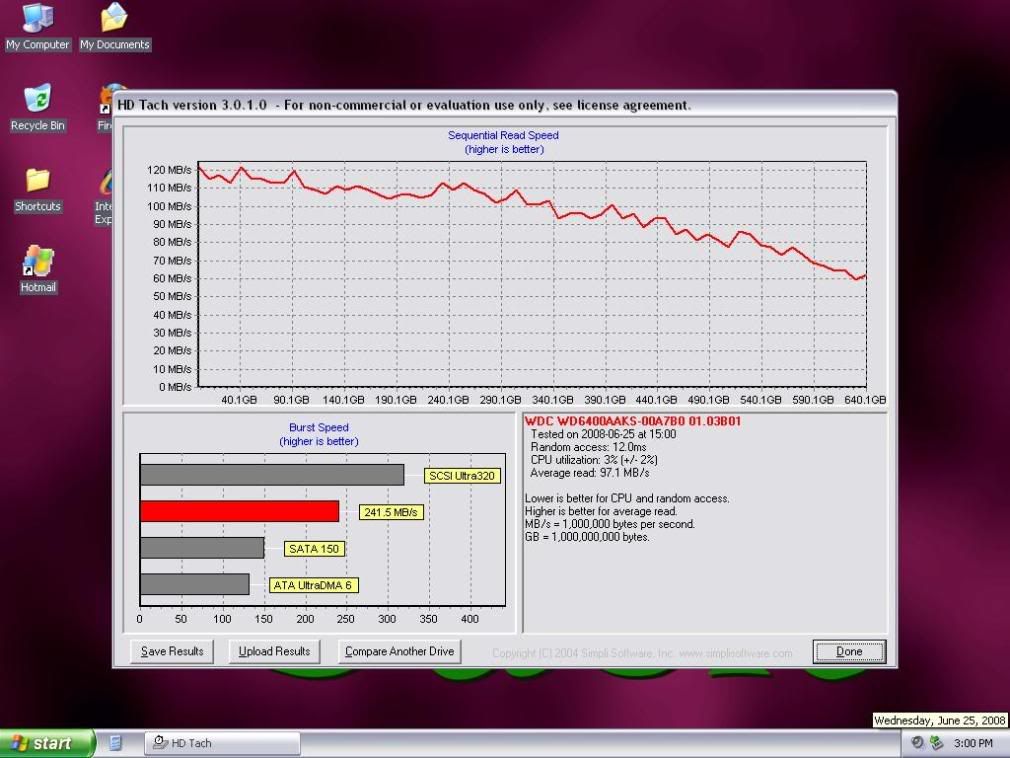Image resolution: width=1010 pixels, height=758 pixels.
Task: Click the Wednesday, June 25, 2008 tooltip
Action: (940, 720)
